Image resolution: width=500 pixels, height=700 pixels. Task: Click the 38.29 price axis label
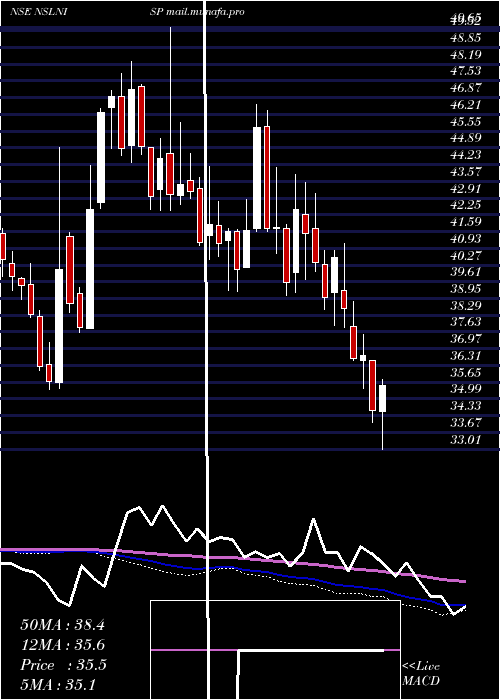click(466, 306)
